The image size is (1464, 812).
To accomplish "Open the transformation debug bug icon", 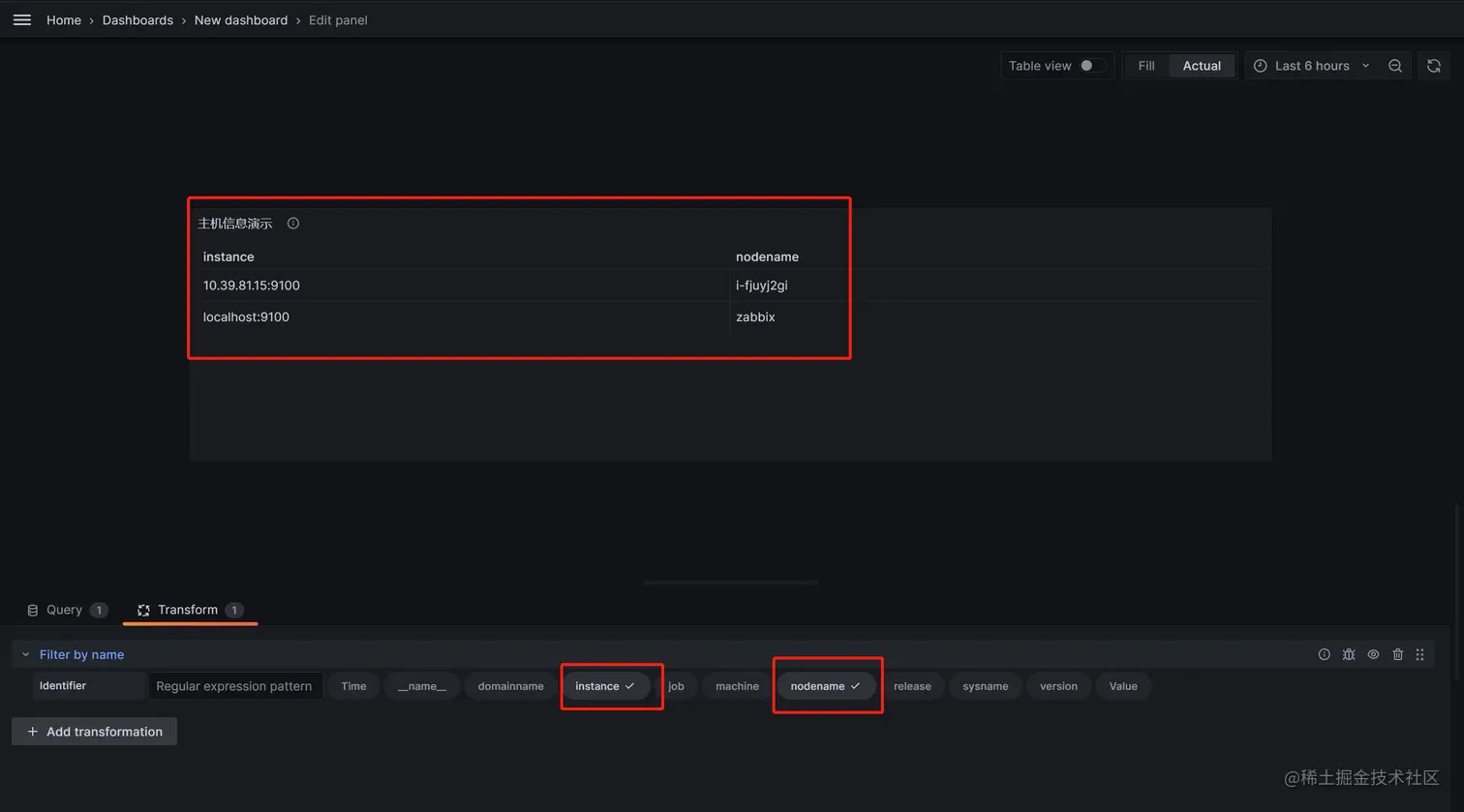I will 1349,654.
